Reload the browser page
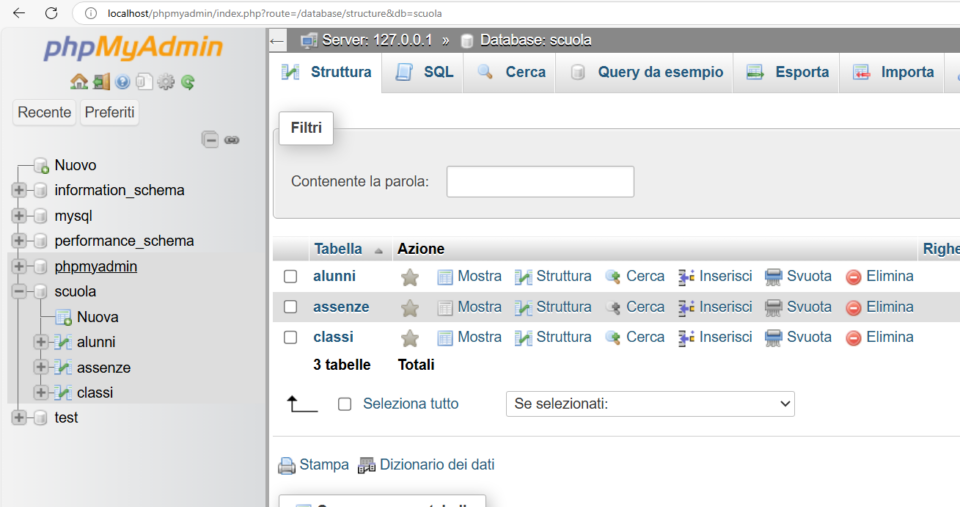 [x=51, y=13]
